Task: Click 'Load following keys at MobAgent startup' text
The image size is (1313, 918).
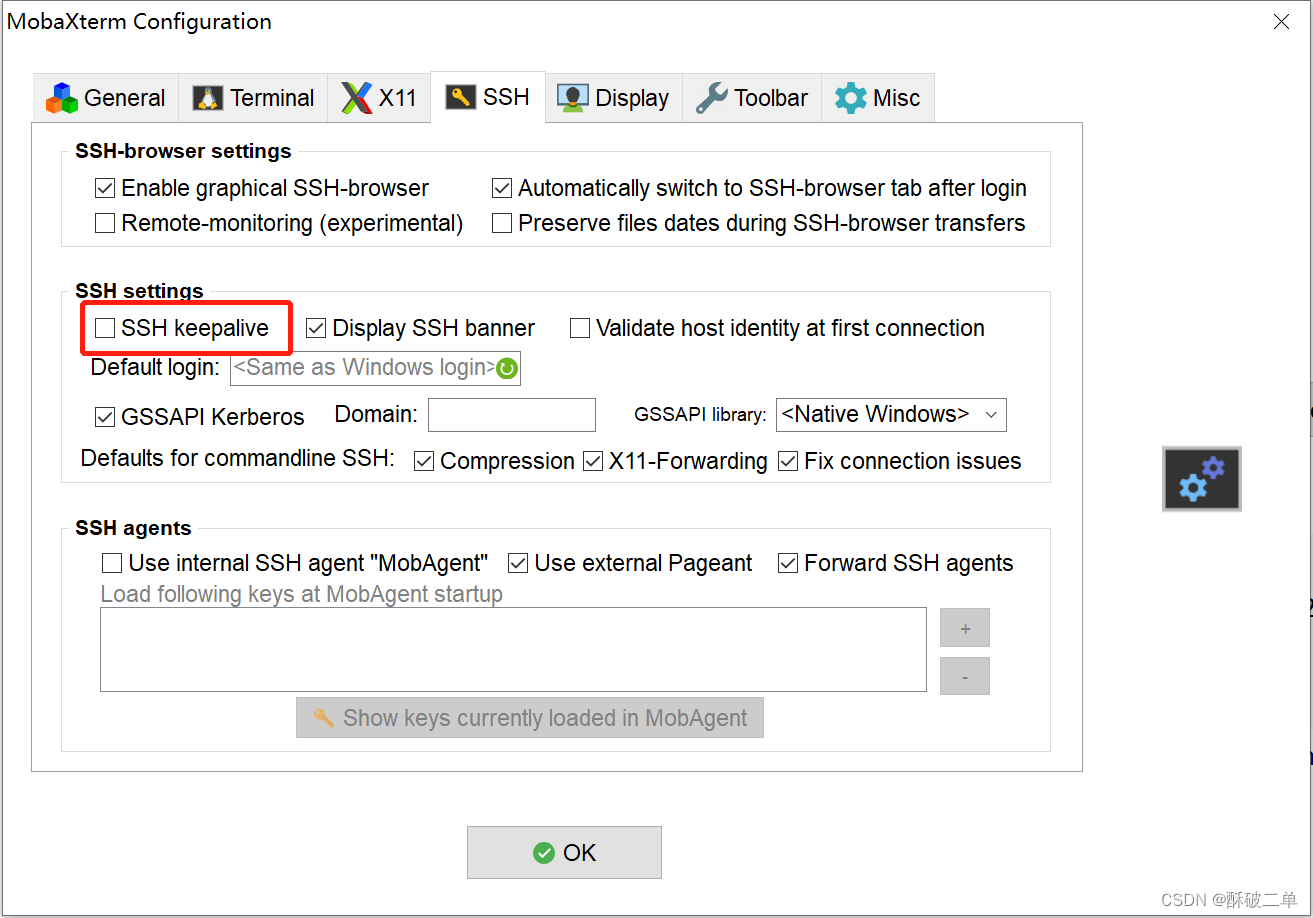Action: point(301,594)
